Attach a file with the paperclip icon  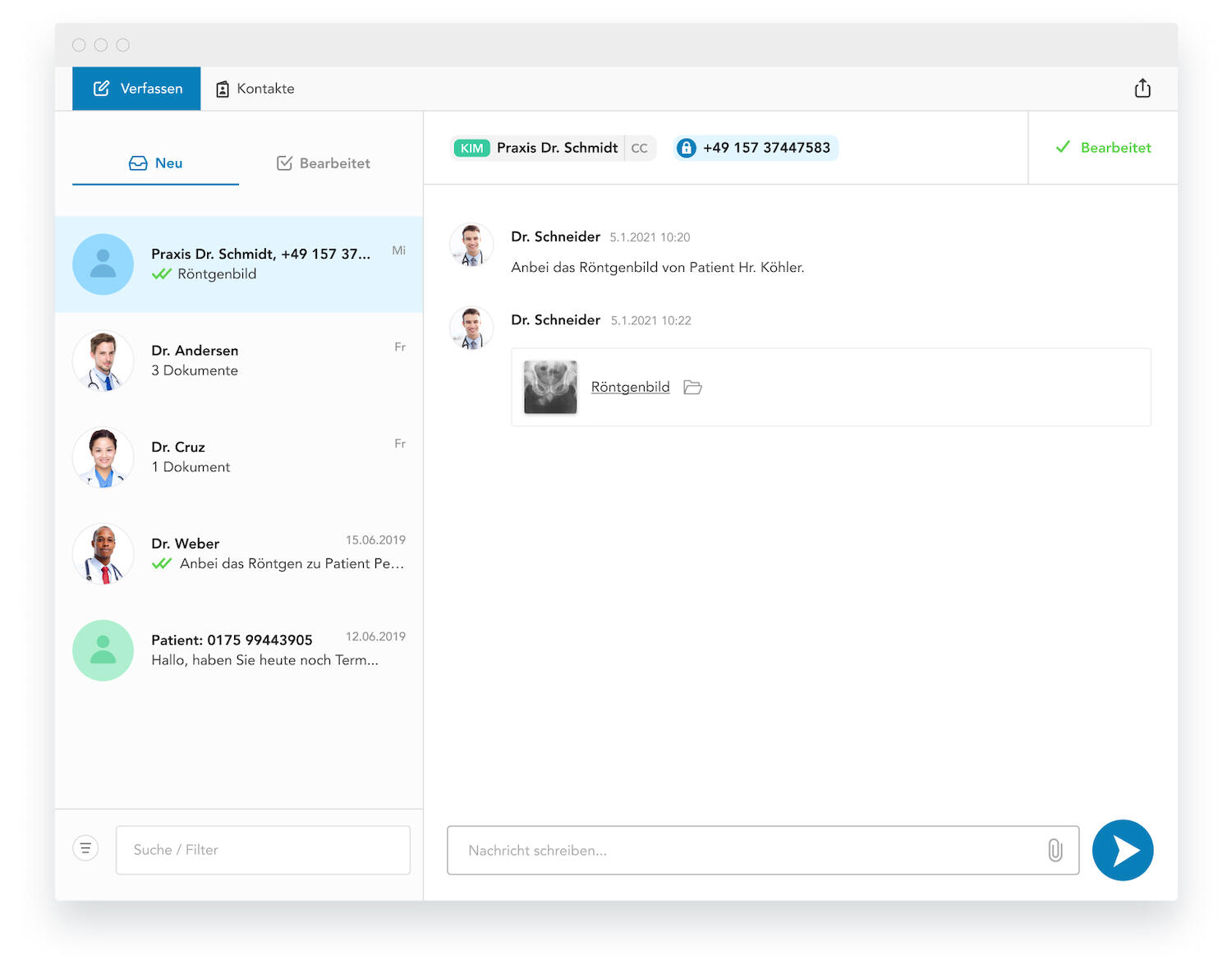point(1055,850)
